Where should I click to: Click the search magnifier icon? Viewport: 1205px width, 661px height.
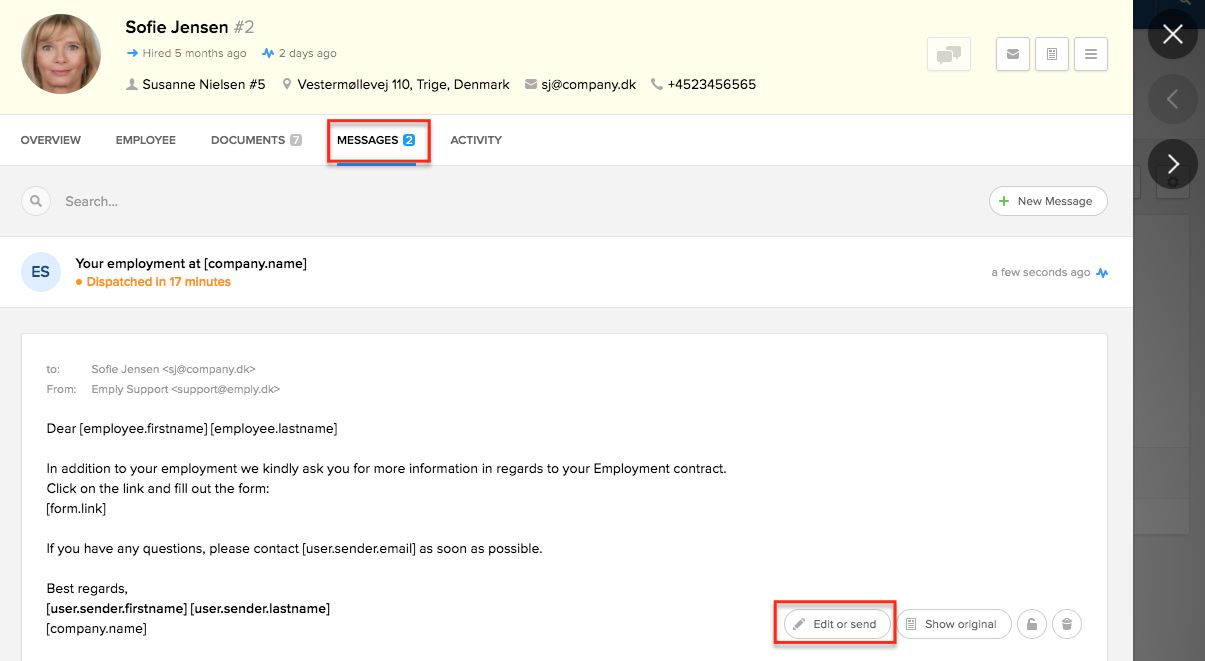36,201
